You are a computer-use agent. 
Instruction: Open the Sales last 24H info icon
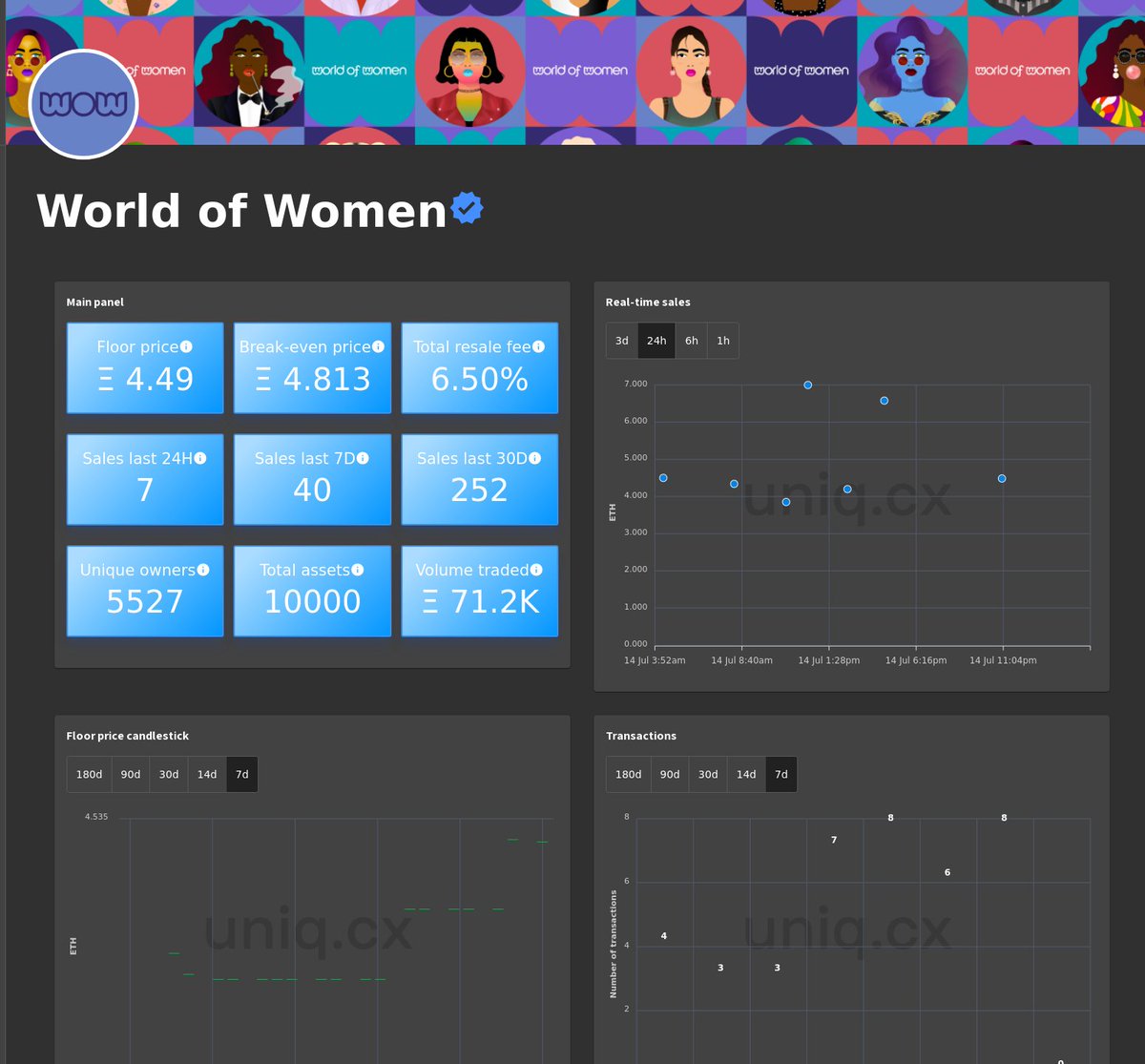(199, 458)
